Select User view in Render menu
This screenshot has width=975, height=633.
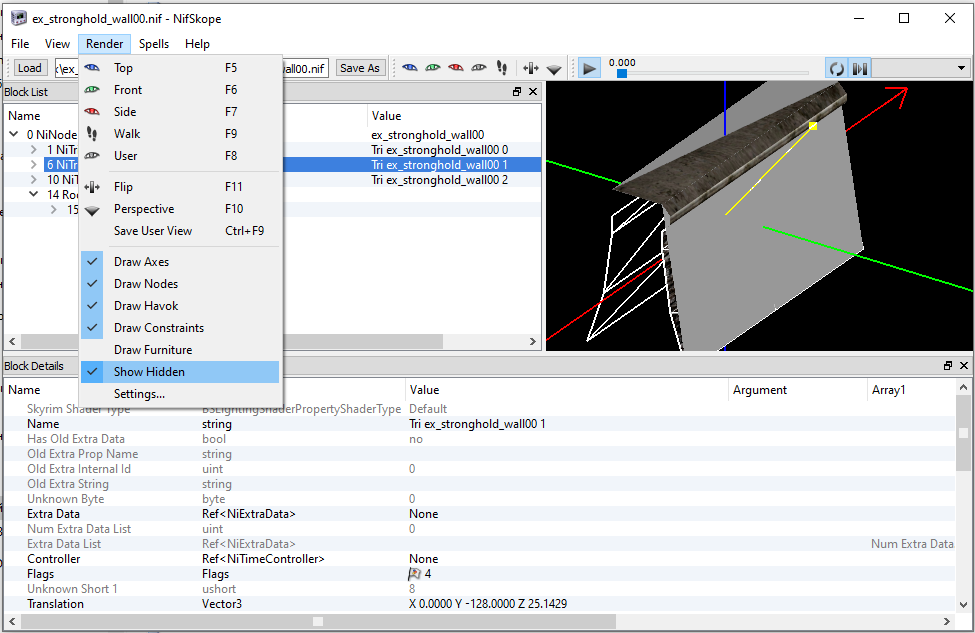180,156
